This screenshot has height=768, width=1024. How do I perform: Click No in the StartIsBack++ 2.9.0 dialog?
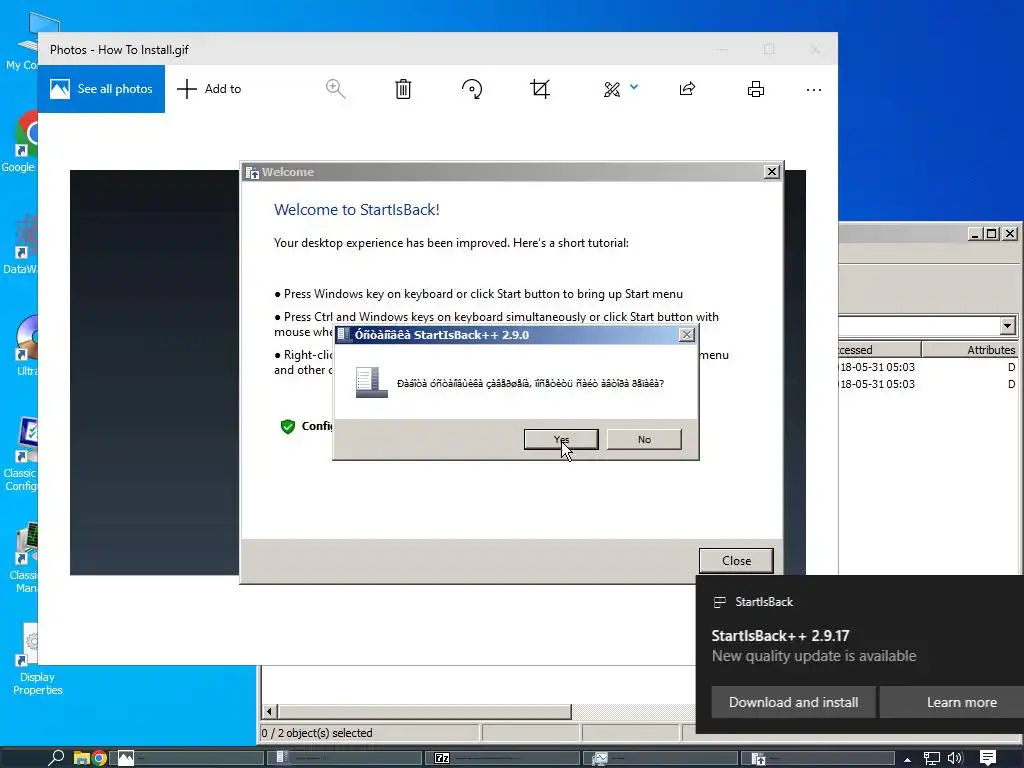point(644,440)
